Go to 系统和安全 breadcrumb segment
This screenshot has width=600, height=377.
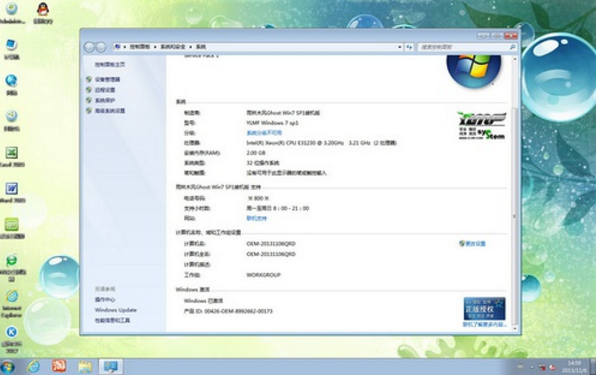173,47
